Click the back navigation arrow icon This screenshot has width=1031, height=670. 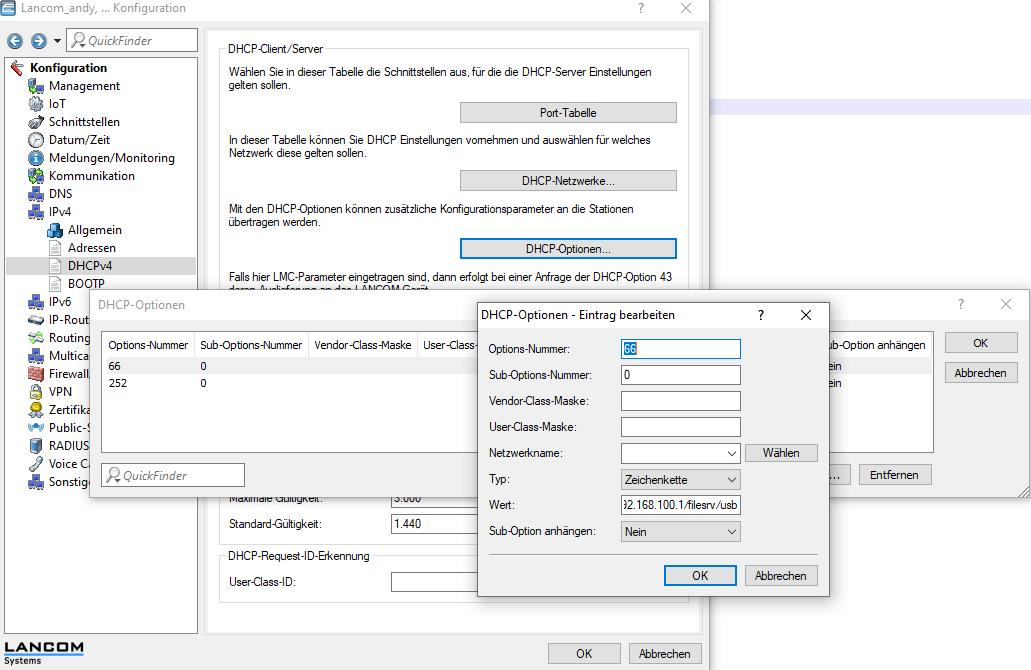click(x=14, y=41)
